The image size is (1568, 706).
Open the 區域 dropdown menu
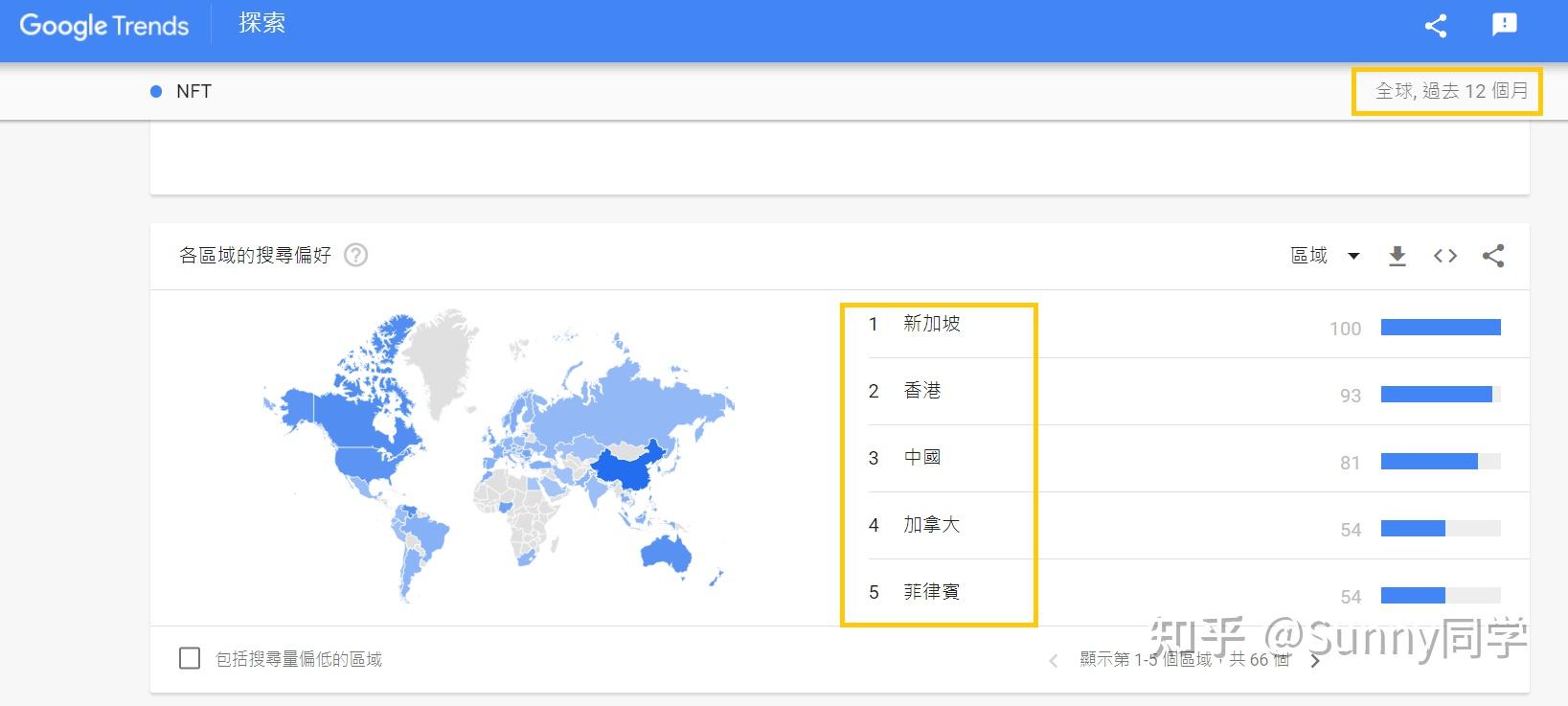pyautogui.click(x=1325, y=256)
